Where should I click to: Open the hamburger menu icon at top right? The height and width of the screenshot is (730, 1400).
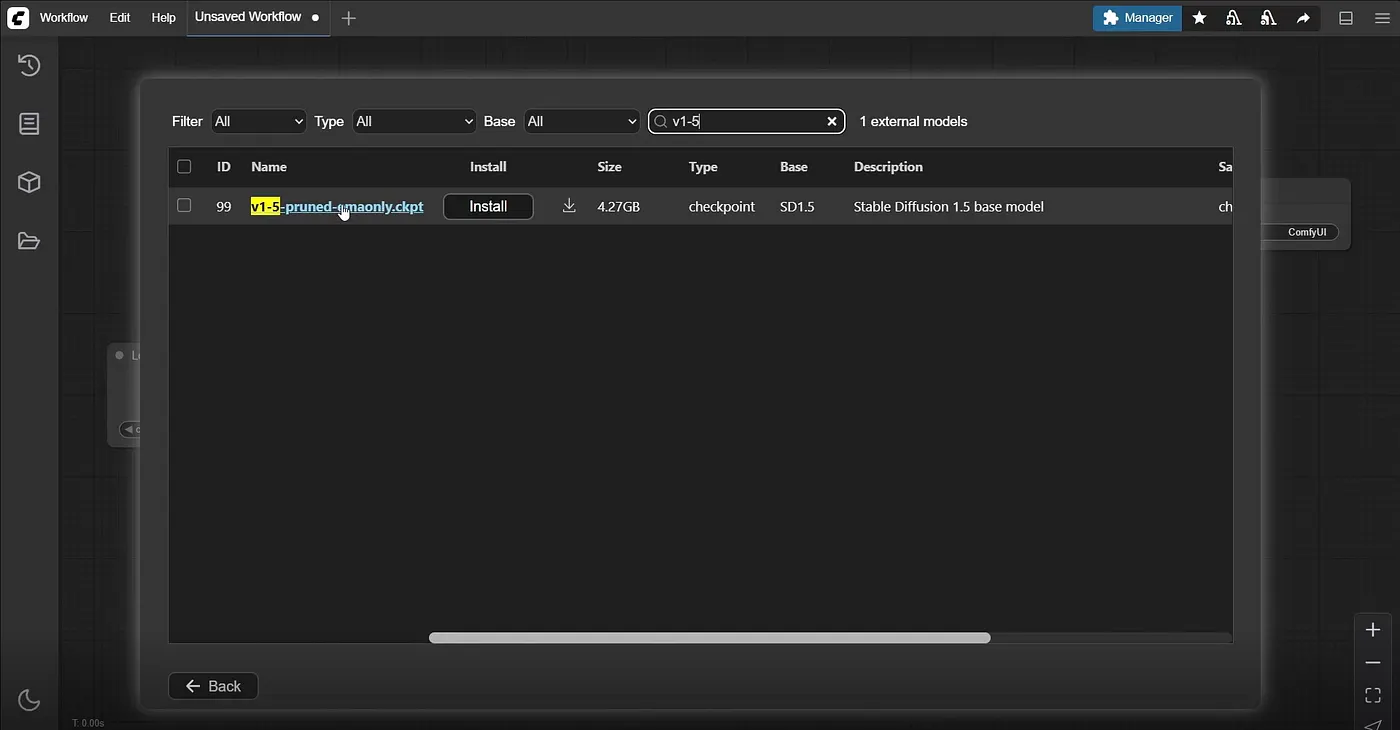pyautogui.click(x=1382, y=18)
